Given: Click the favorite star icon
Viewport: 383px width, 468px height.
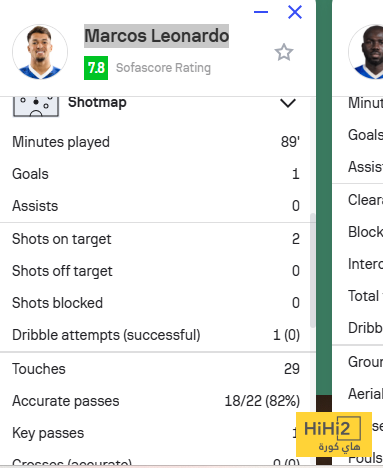Looking at the screenshot, I should 284,52.
